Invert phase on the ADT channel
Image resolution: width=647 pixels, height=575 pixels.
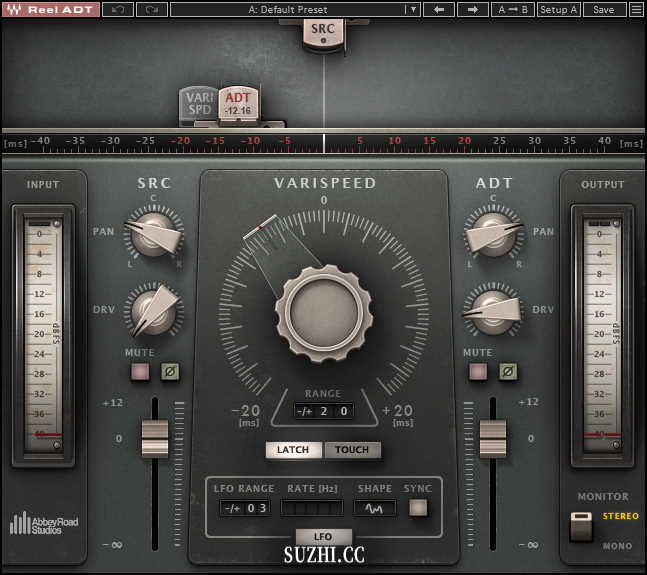508,372
